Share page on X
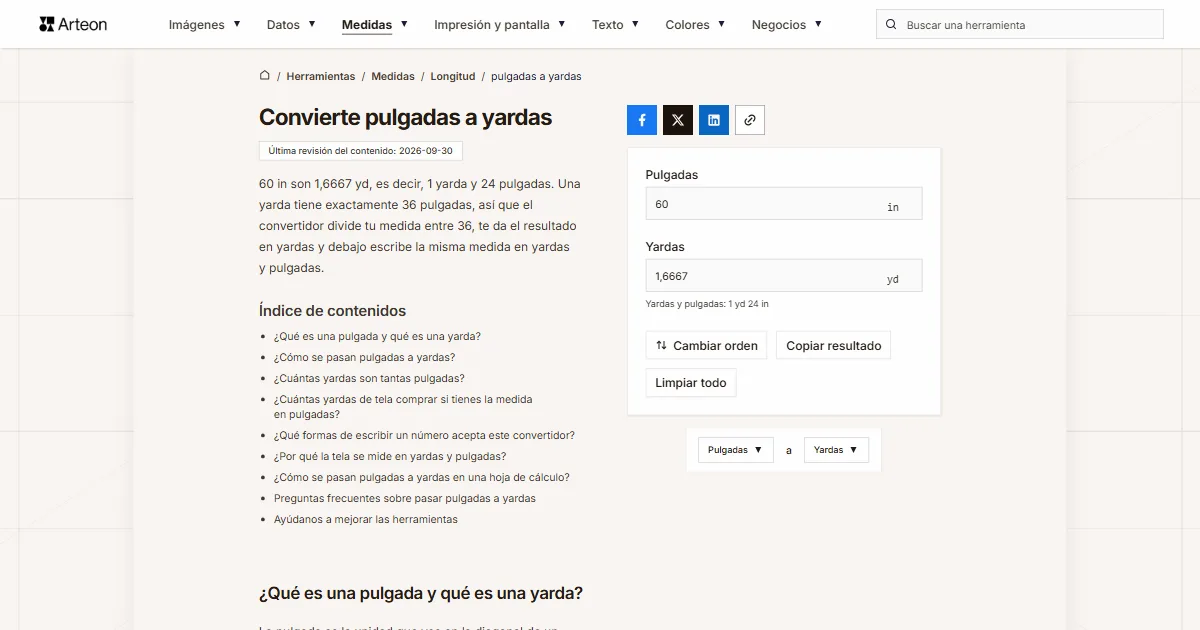Image resolution: width=1200 pixels, height=630 pixels. coord(678,120)
